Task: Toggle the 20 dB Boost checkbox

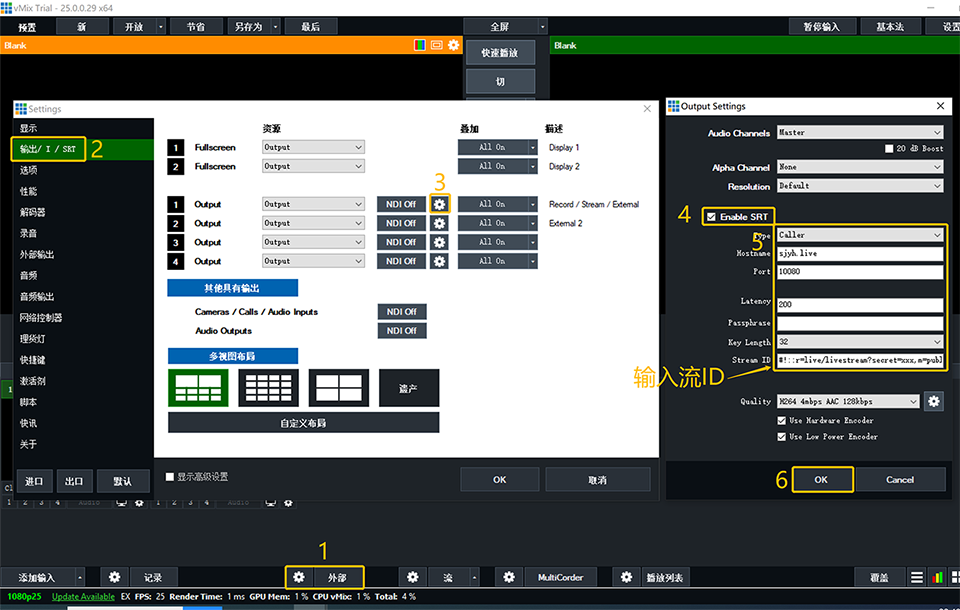Action: point(889,149)
